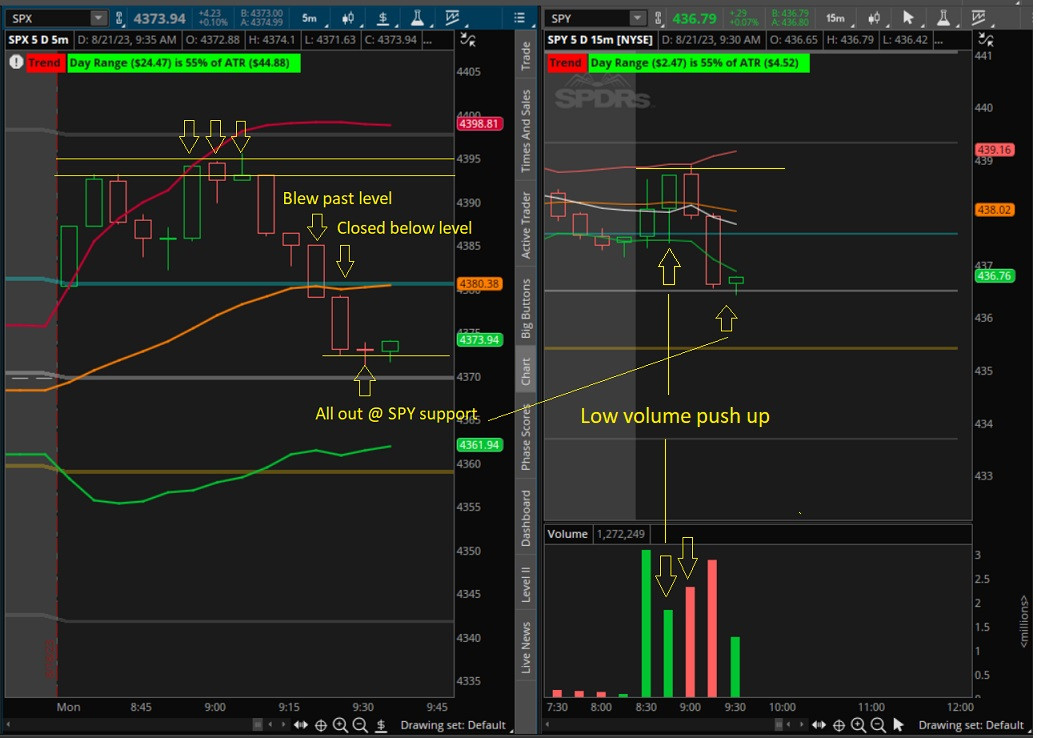Select the pointer cursor tool in SPY toolbar
The height and width of the screenshot is (738, 1037).
(x=908, y=18)
